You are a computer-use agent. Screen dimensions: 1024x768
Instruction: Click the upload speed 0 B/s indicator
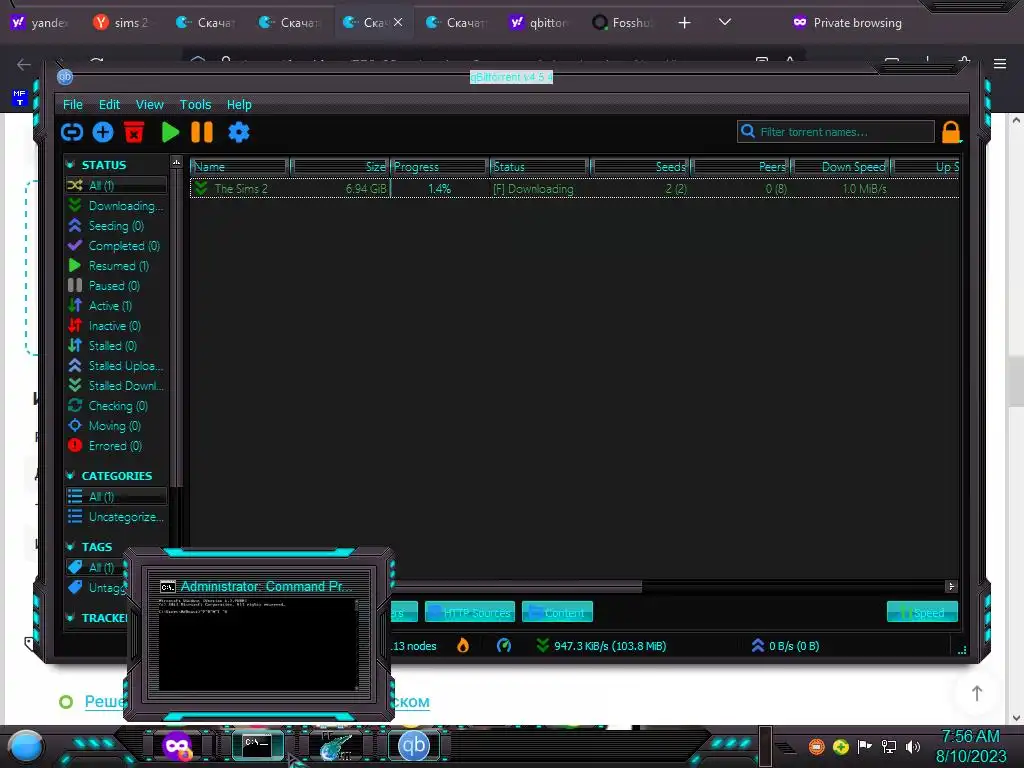786,646
